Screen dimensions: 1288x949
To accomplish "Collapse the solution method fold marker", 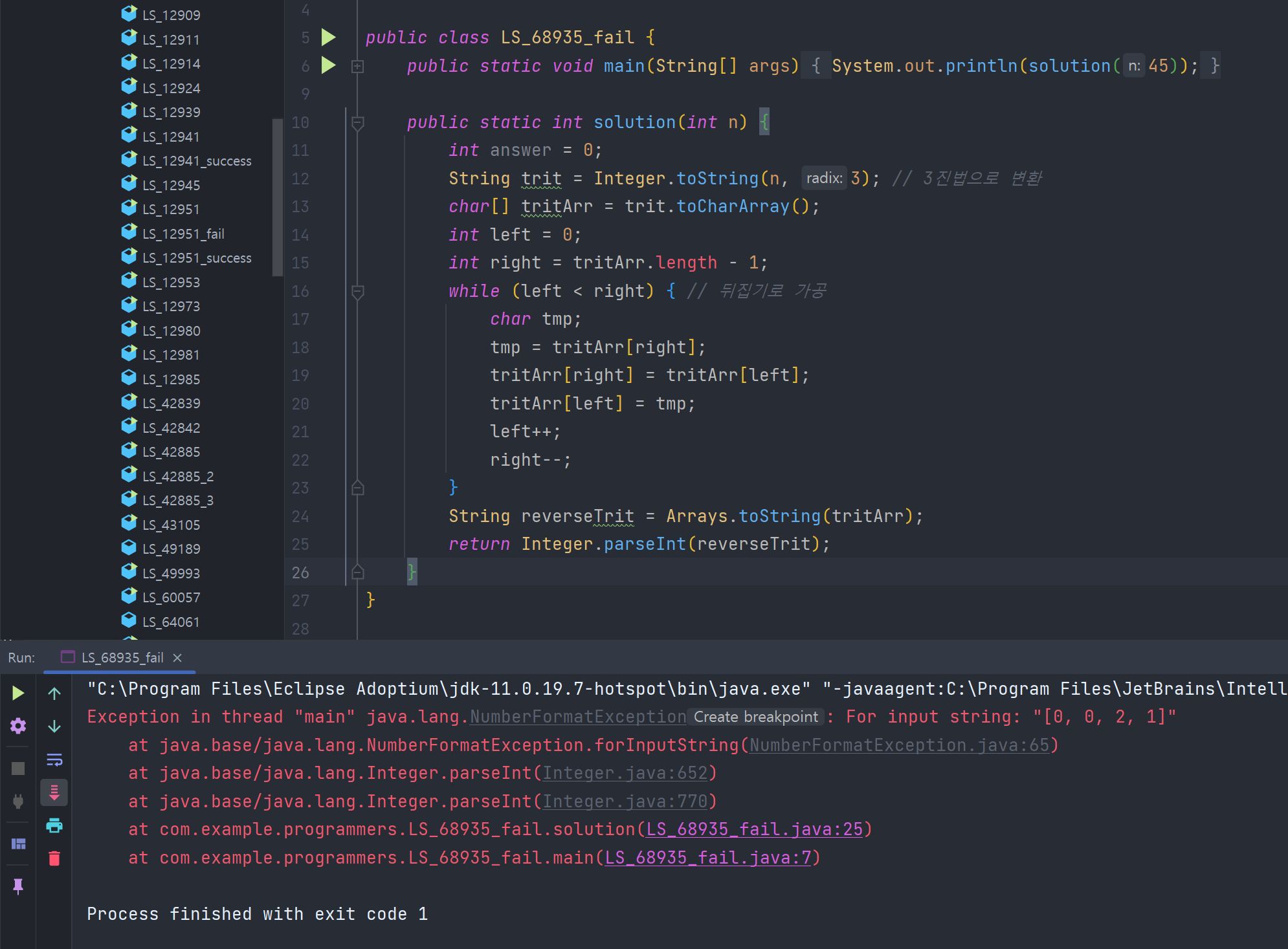I will point(357,122).
